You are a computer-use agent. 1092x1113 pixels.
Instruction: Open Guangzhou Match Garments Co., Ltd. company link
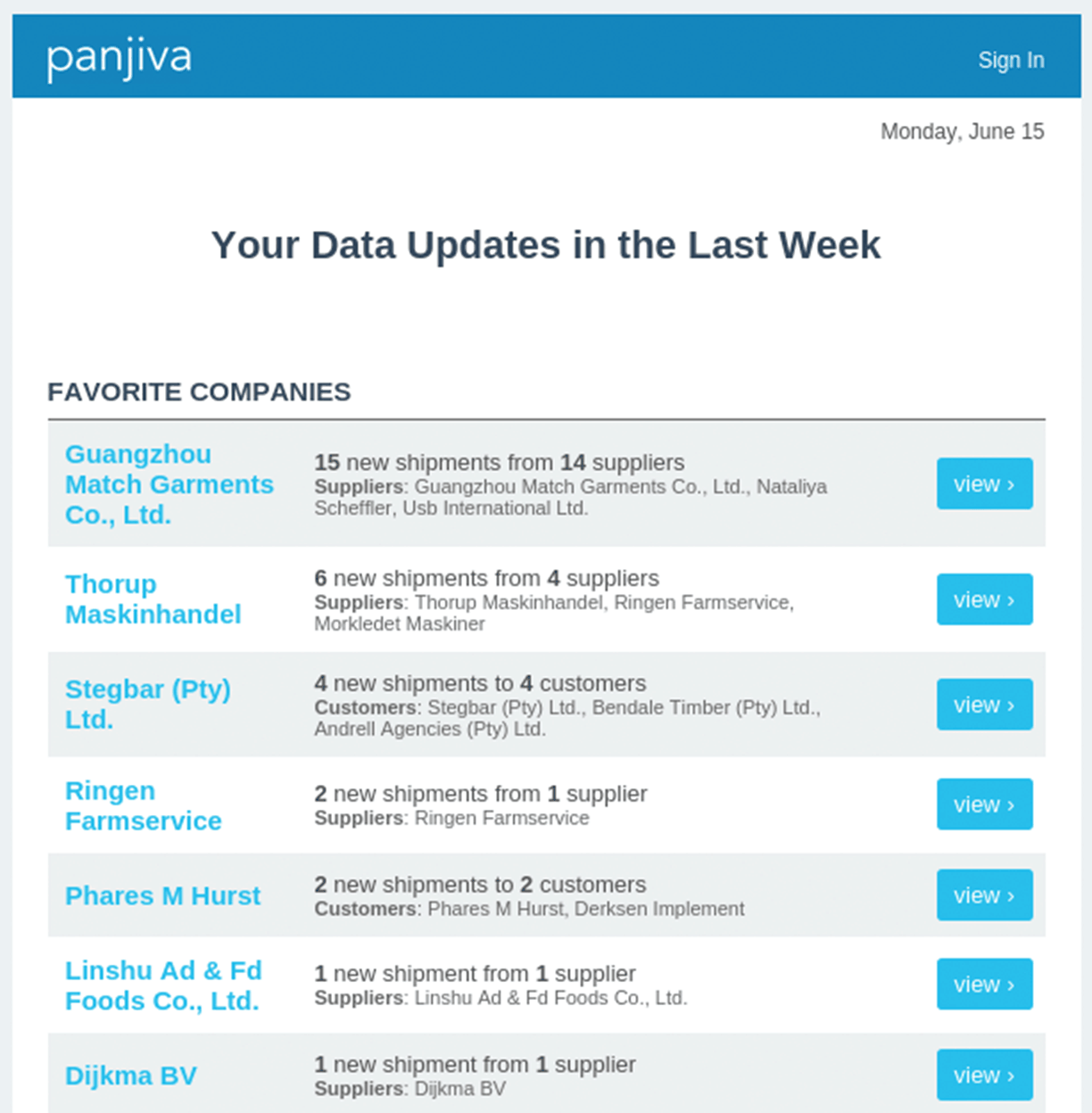pyautogui.click(x=169, y=484)
